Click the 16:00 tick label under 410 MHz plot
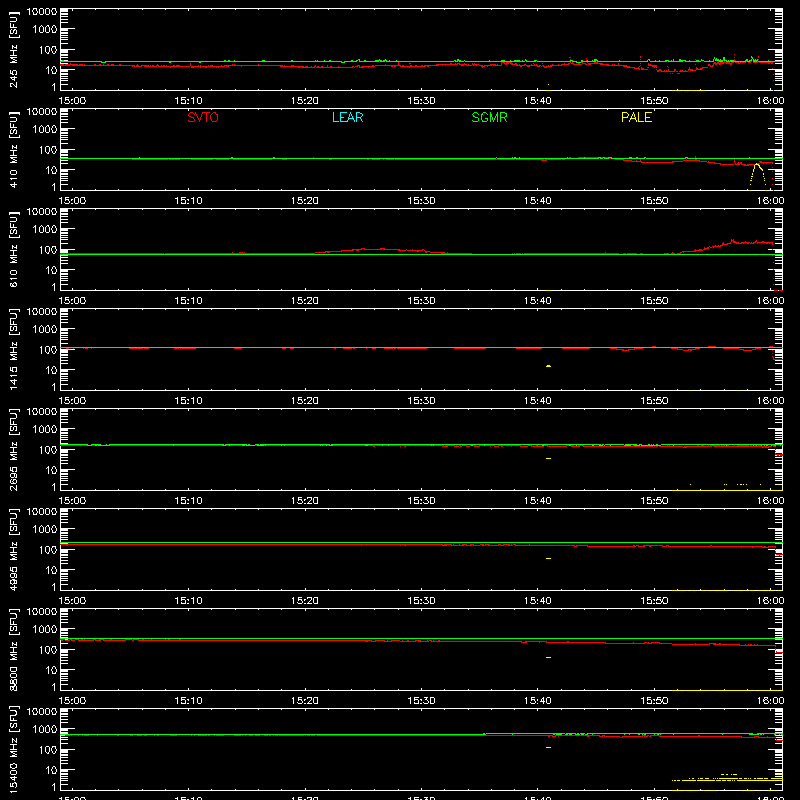Image resolution: width=800 pixels, height=800 pixels. [x=770, y=201]
